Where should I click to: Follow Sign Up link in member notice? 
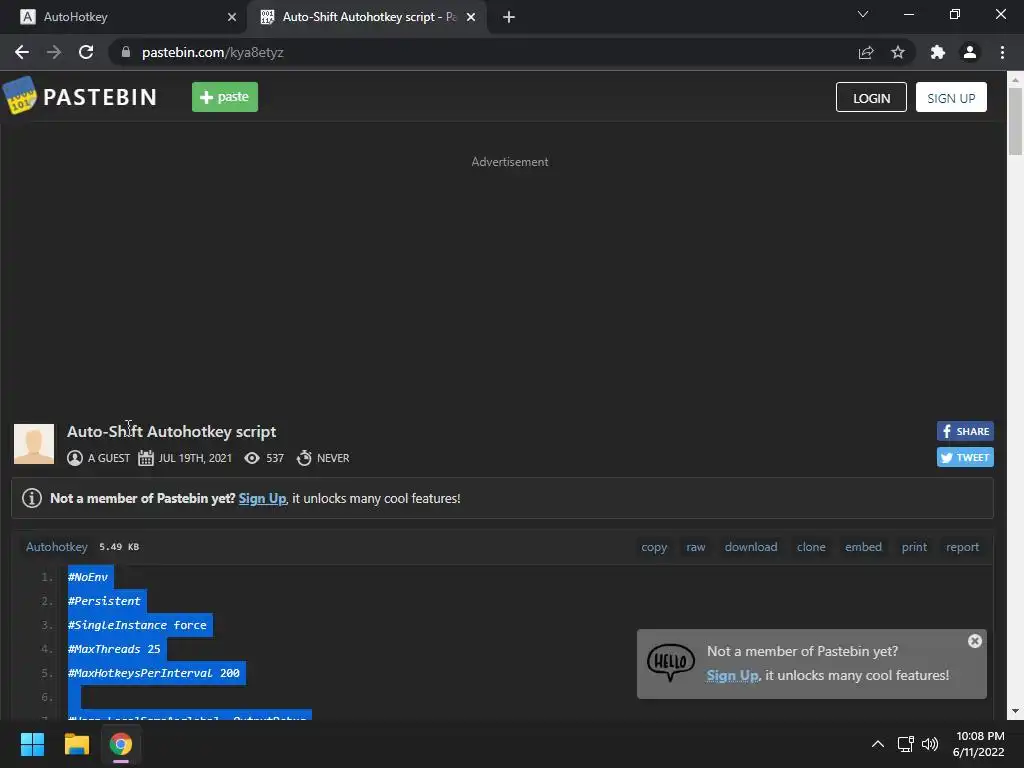click(262, 498)
